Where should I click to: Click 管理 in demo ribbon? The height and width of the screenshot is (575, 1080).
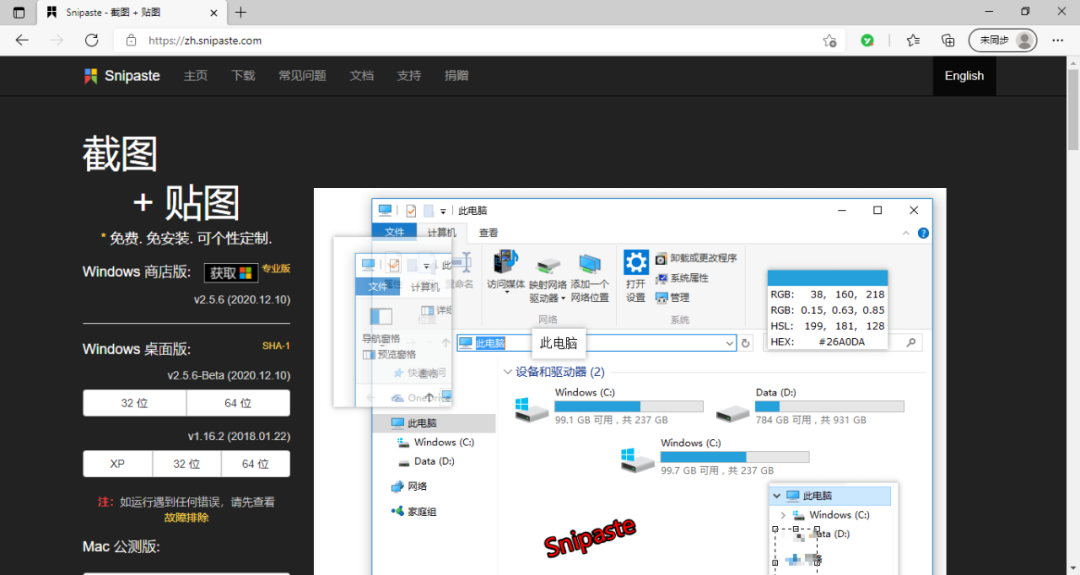[x=672, y=297]
